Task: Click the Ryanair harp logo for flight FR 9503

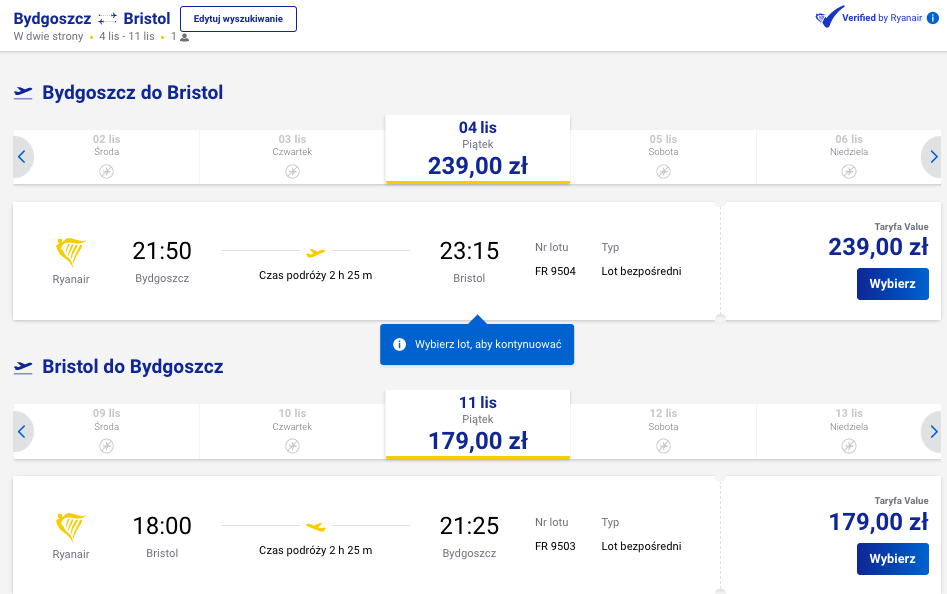Action: [x=71, y=528]
